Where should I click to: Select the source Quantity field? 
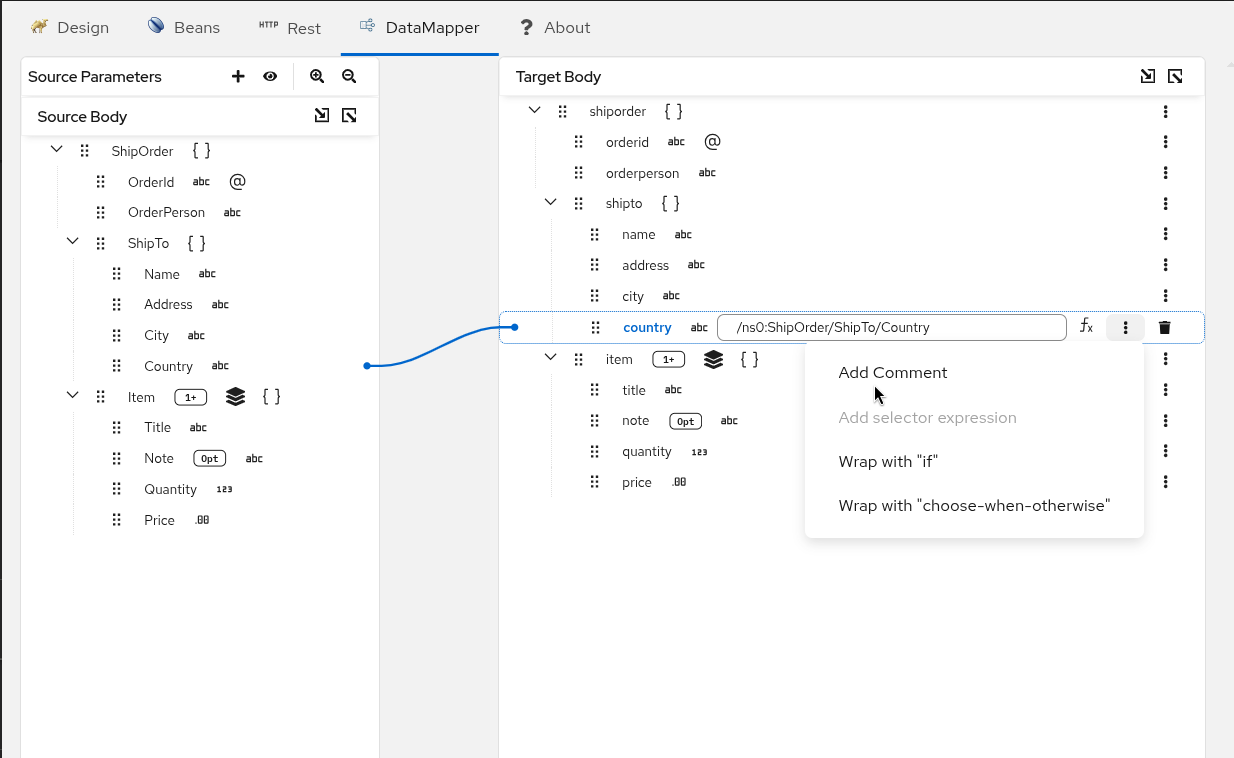click(170, 489)
